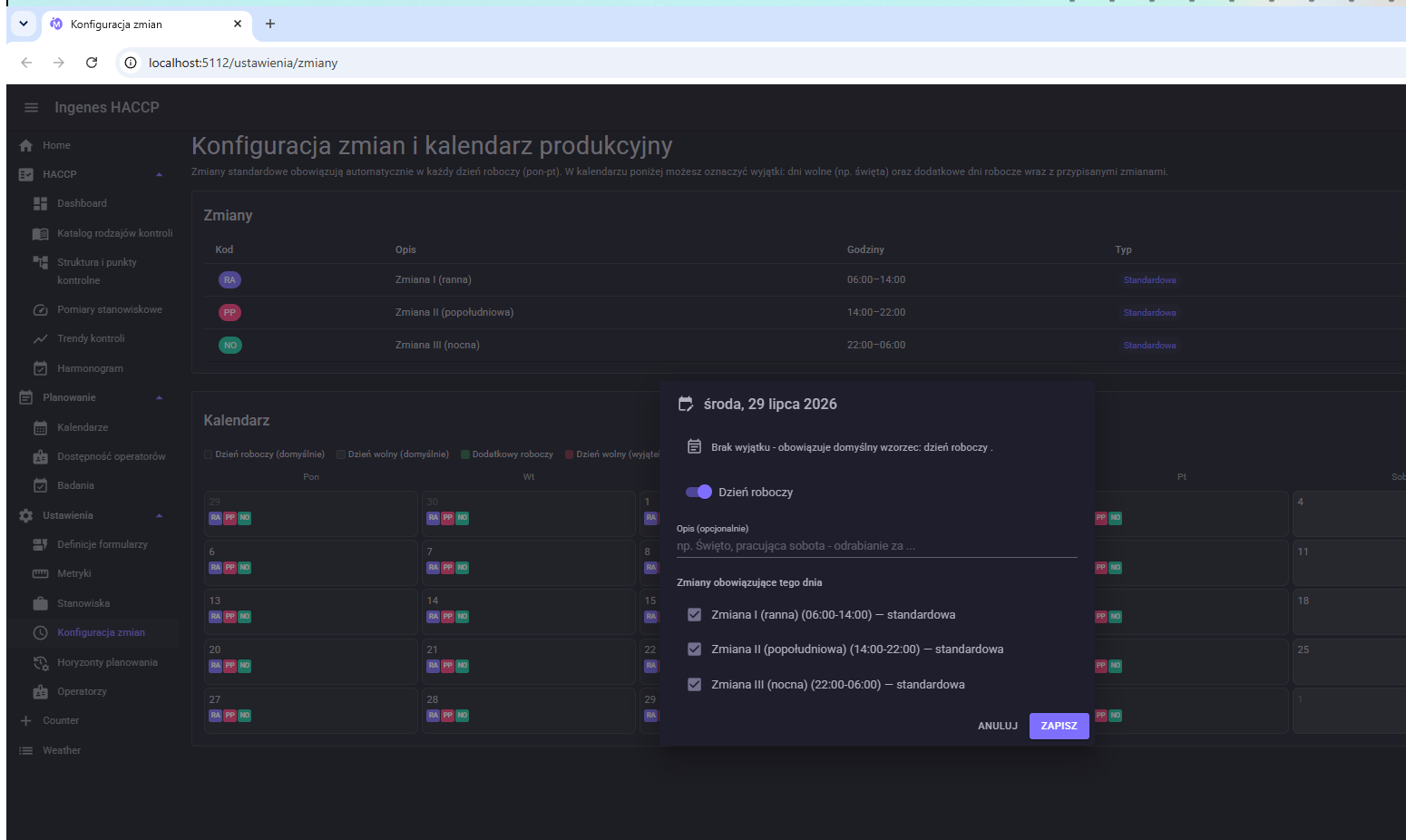
Task: Collapse the Planowanie sidebar group
Action: [160, 397]
